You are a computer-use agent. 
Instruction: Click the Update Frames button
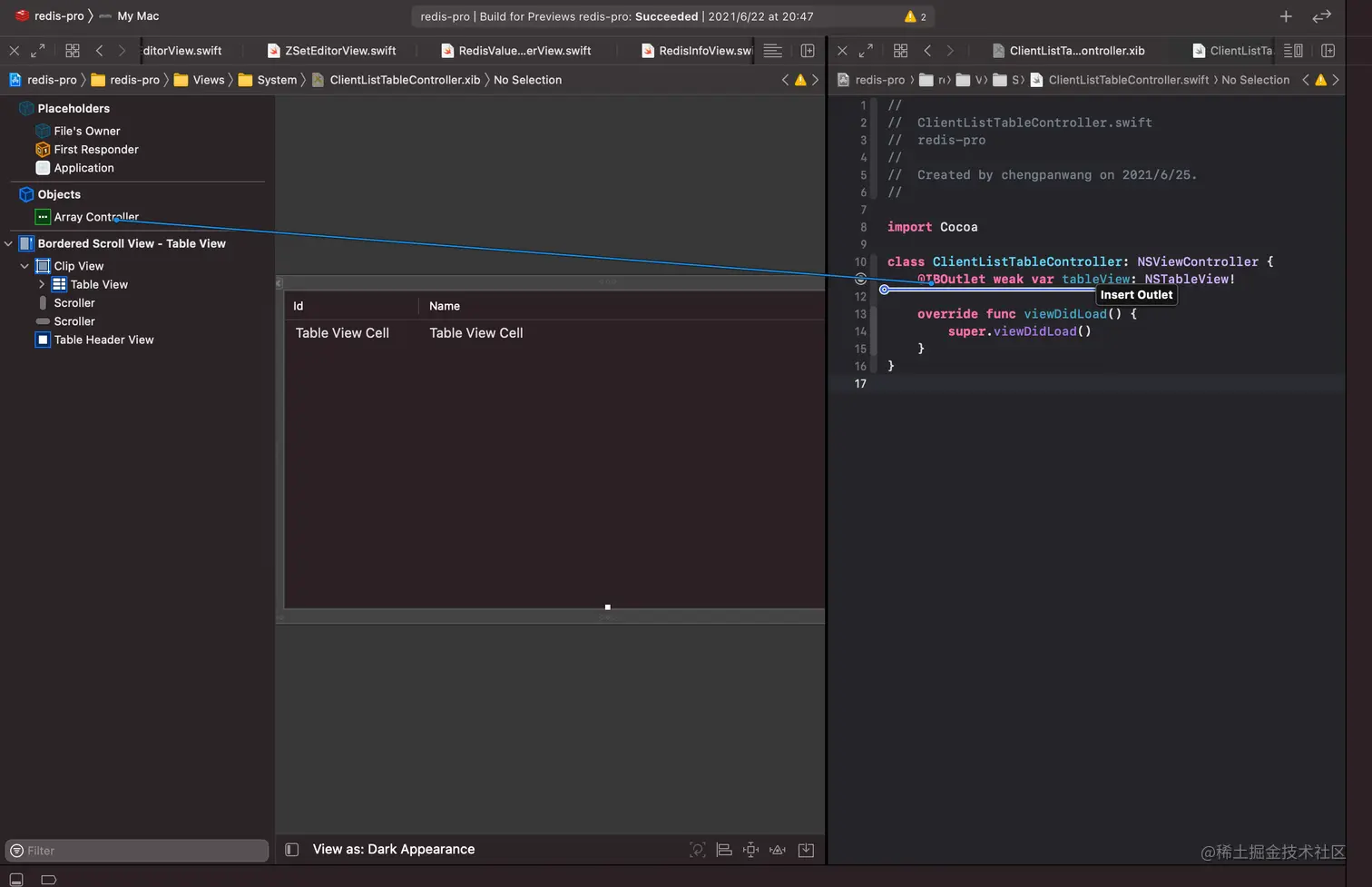point(697,850)
